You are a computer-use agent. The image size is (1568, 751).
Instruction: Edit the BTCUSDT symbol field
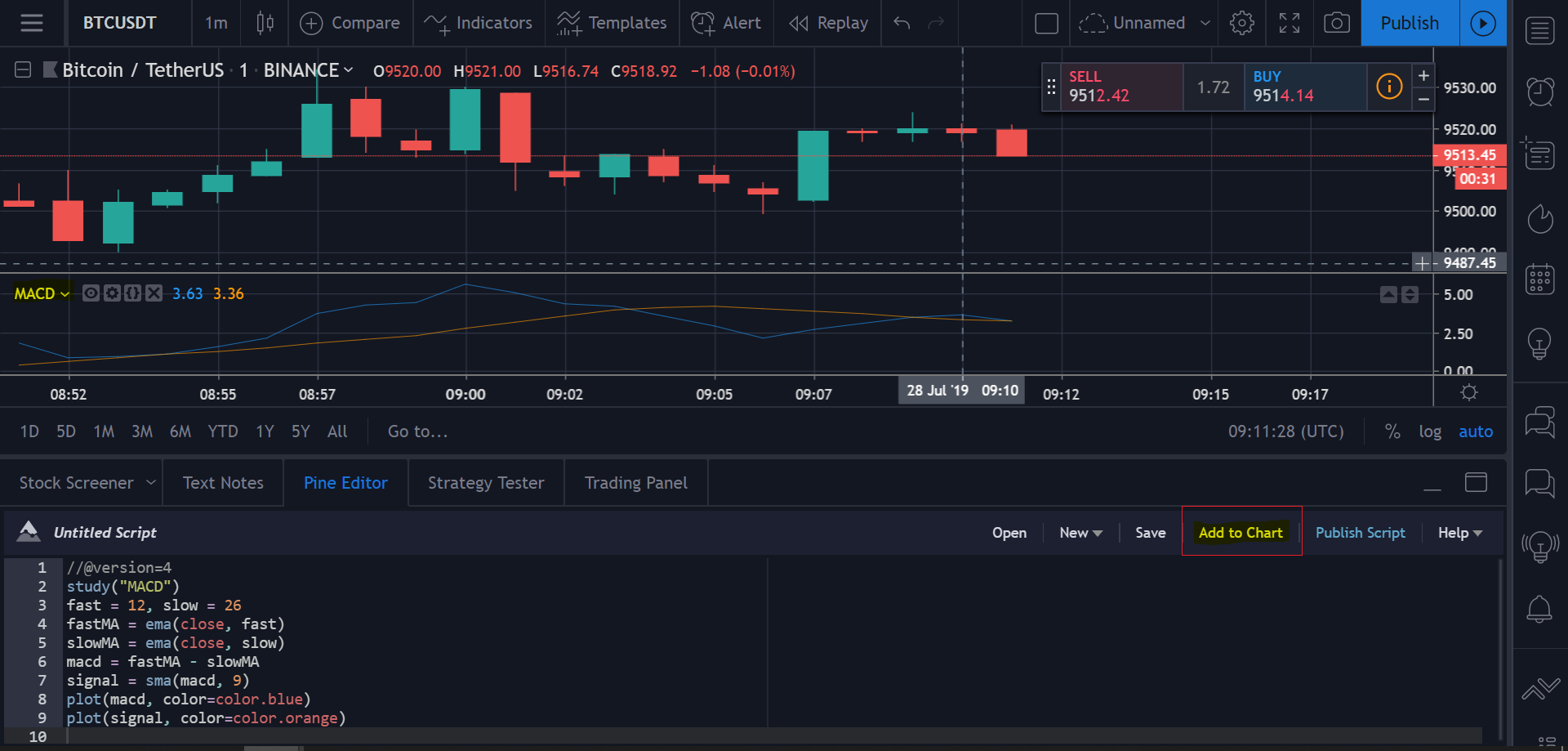click(x=119, y=23)
